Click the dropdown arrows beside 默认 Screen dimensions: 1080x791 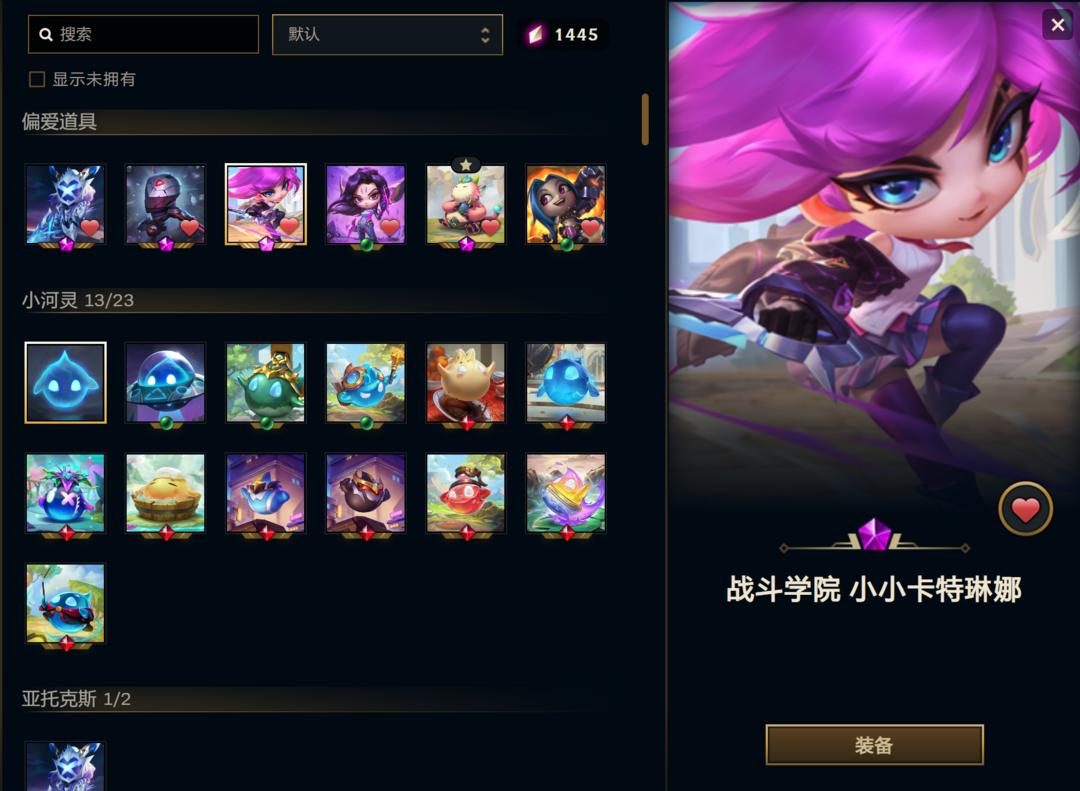pyautogui.click(x=485, y=35)
